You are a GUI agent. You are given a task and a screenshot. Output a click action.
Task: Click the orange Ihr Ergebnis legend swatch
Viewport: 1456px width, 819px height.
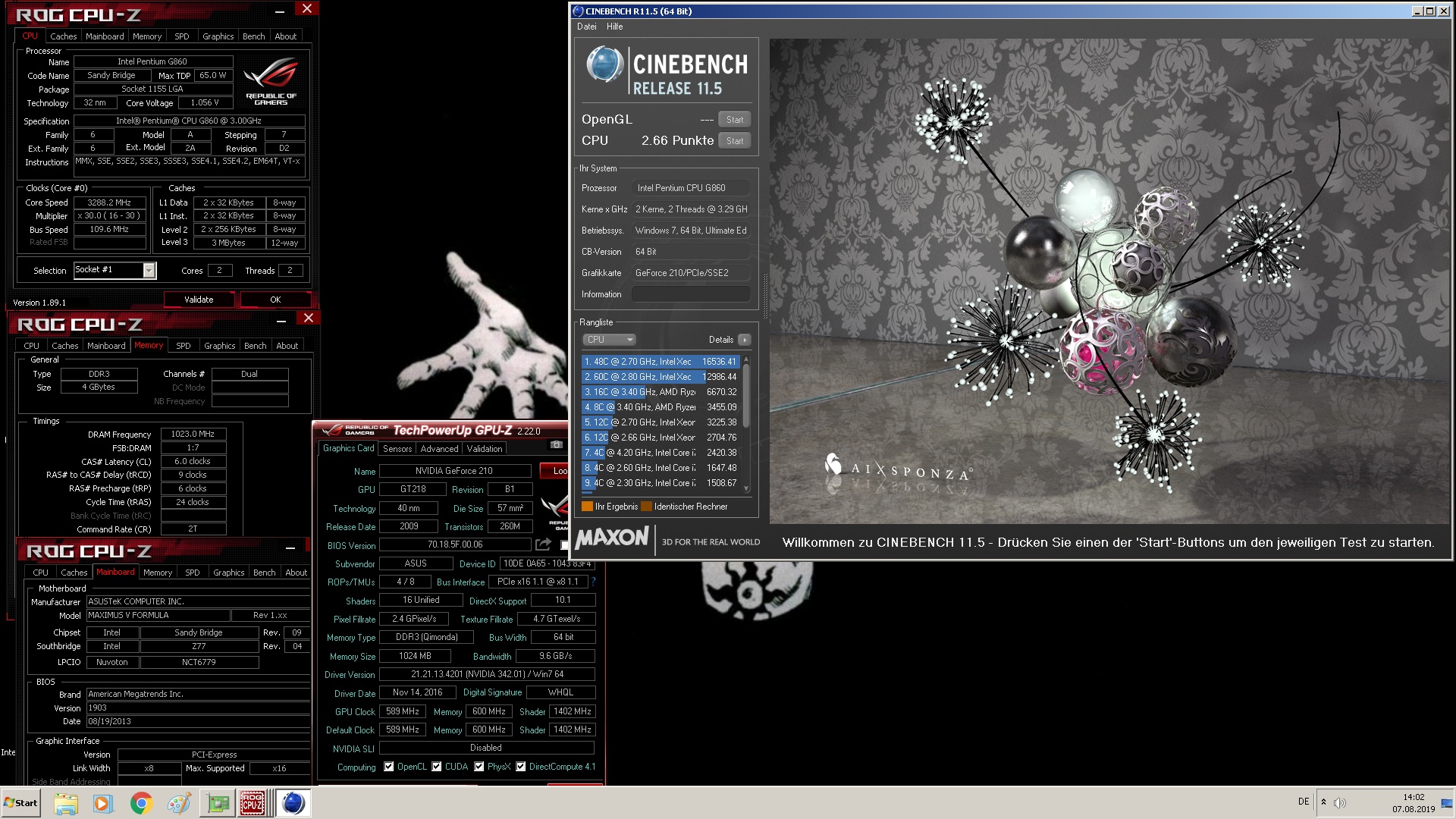tap(587, 507)
